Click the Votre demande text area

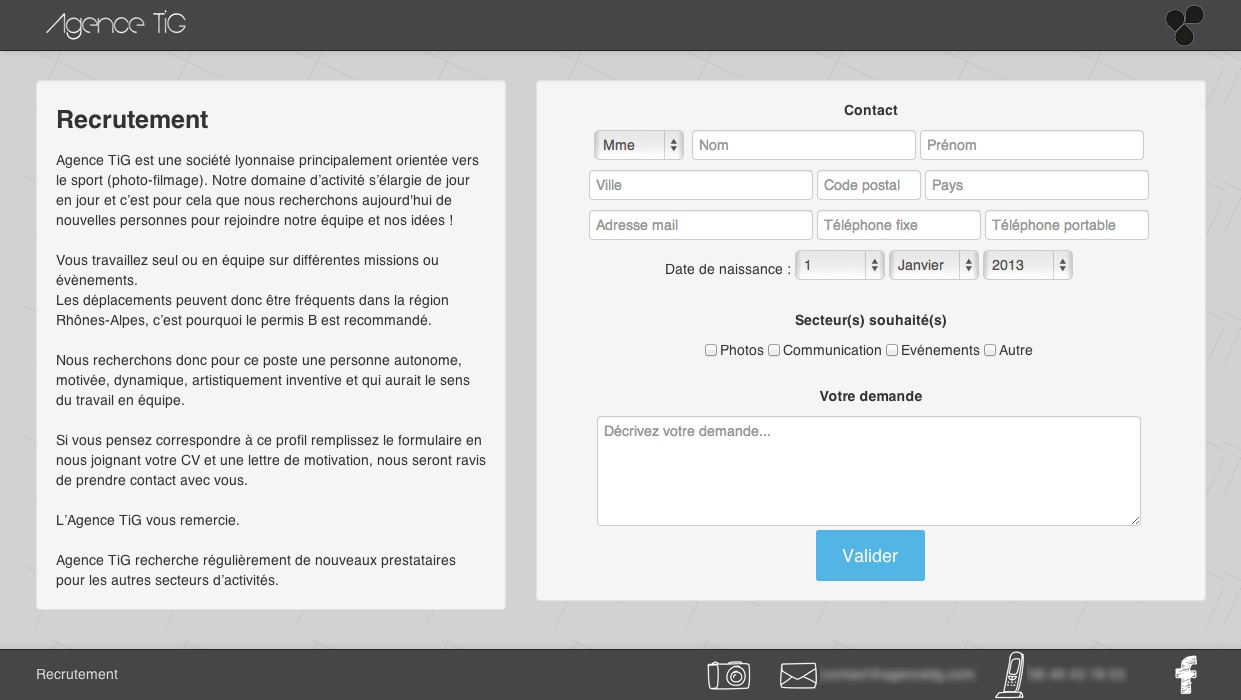tap(868, 471)
